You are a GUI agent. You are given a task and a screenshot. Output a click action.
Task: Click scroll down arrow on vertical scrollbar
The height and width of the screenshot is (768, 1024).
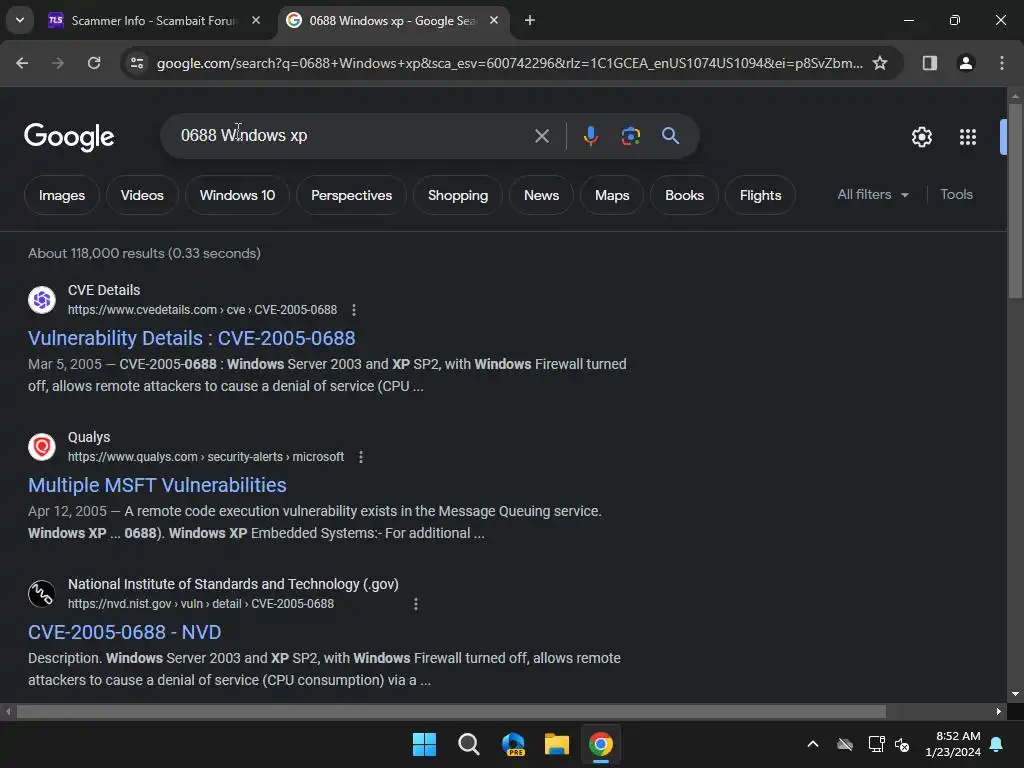pyautogui.click(x=1015, y=694)
